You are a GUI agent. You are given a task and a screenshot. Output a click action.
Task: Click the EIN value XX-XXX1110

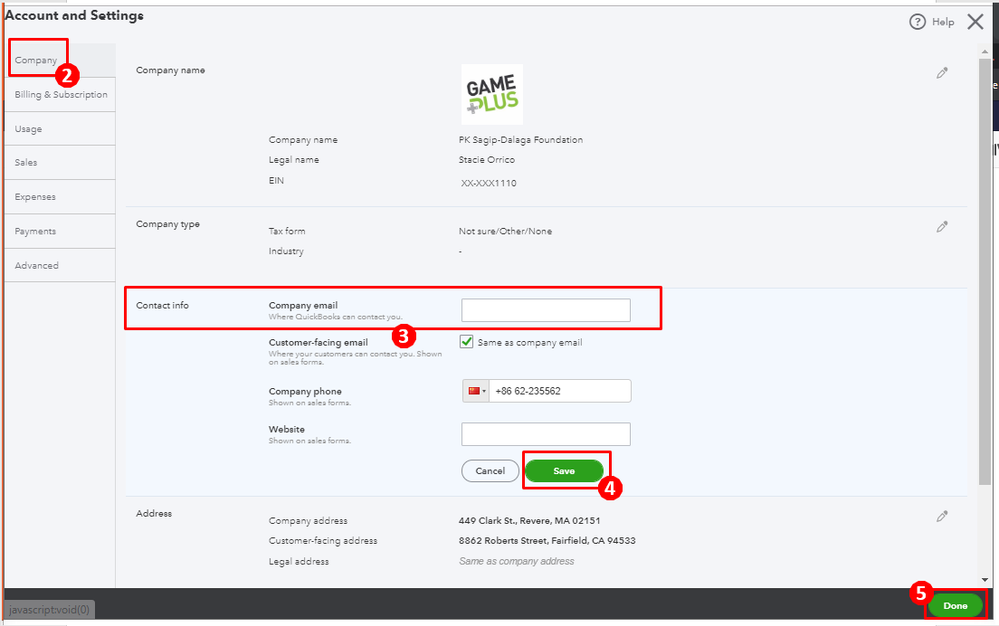(x=489, y=183)
